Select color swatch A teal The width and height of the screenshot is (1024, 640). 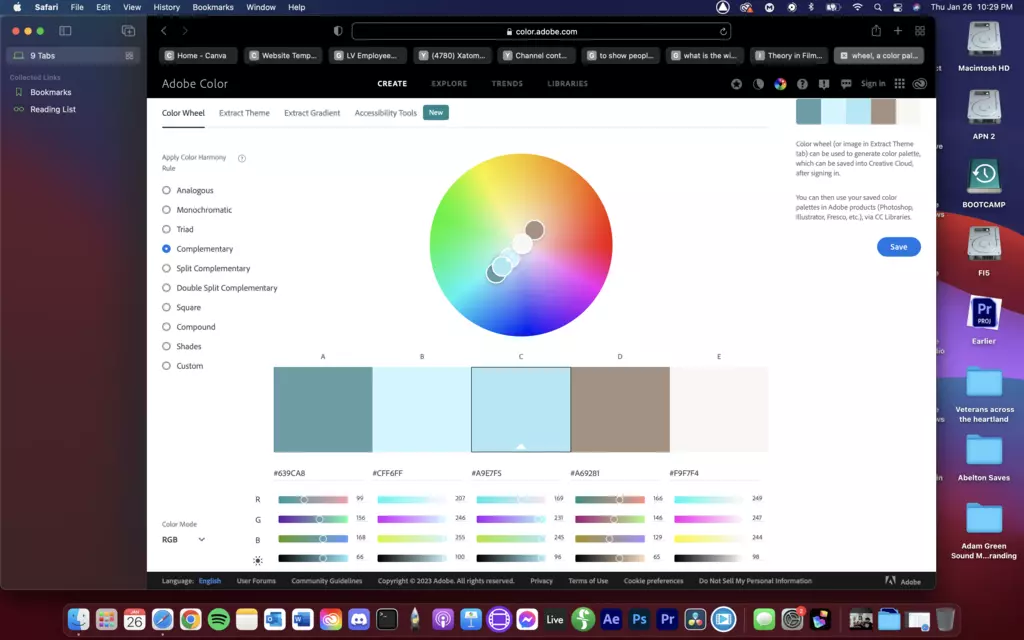click(323, 409)
